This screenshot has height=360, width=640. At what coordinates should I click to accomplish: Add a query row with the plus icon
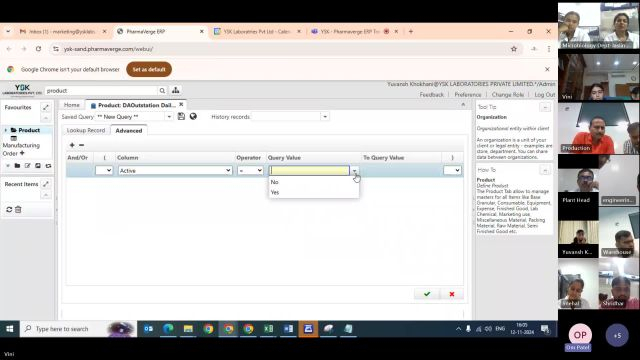[x=72, y=145]
